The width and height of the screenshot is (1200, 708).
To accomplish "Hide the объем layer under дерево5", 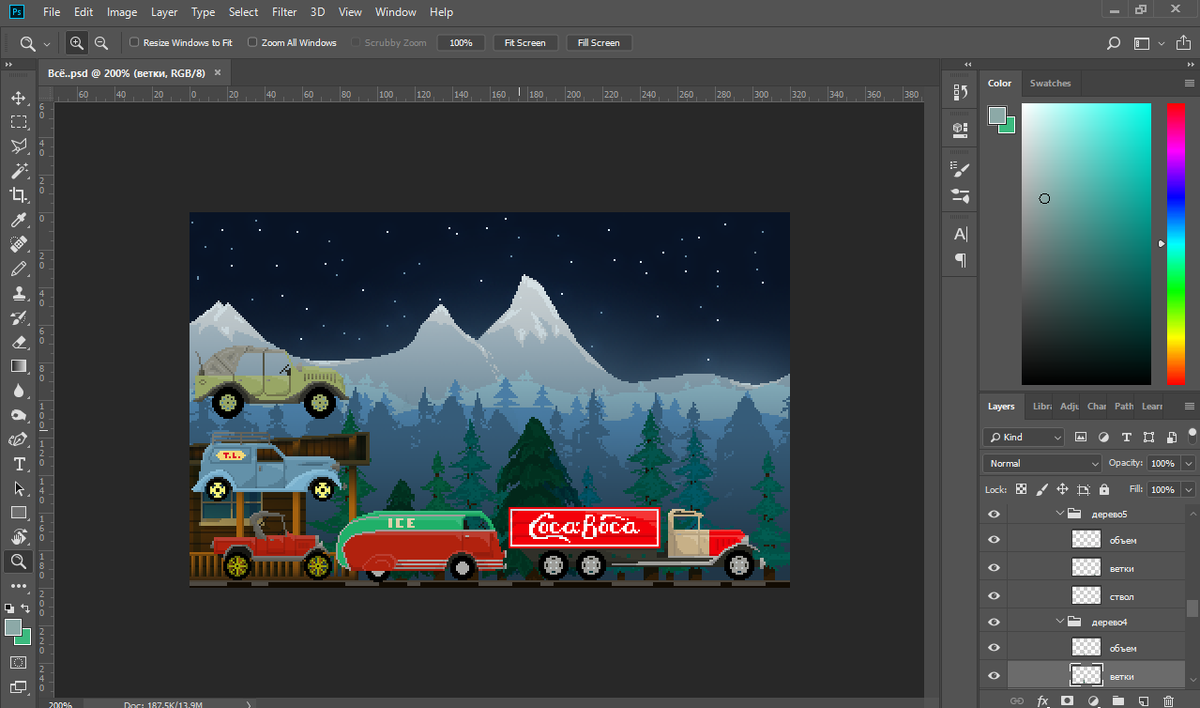I will click(x=993, y=540).
